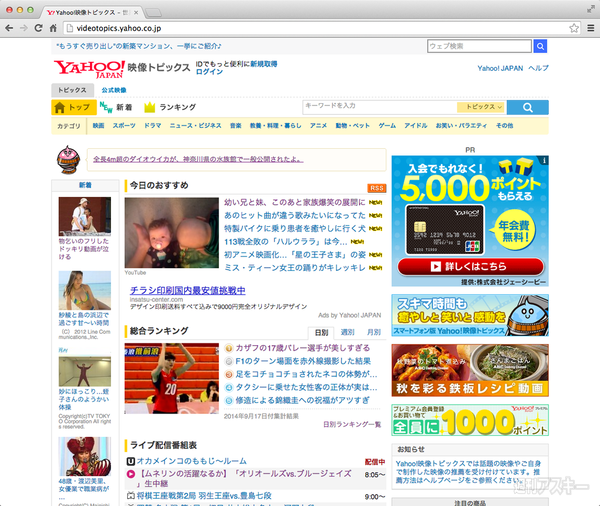
Task: Click the orange RSS badge
Action: 377,188
